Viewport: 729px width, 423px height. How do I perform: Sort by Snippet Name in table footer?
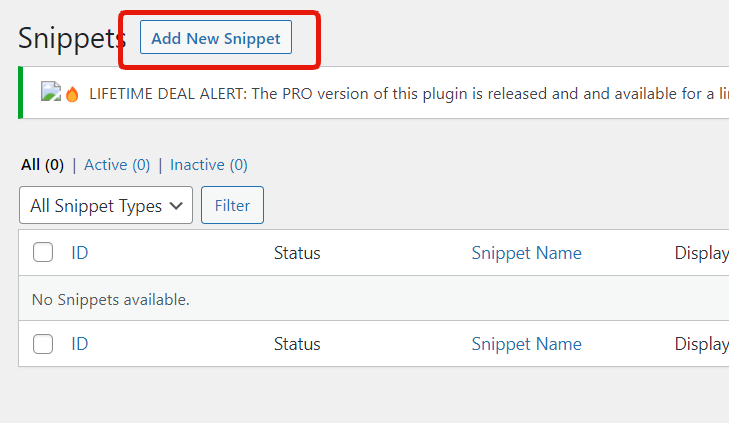point(526,344)
